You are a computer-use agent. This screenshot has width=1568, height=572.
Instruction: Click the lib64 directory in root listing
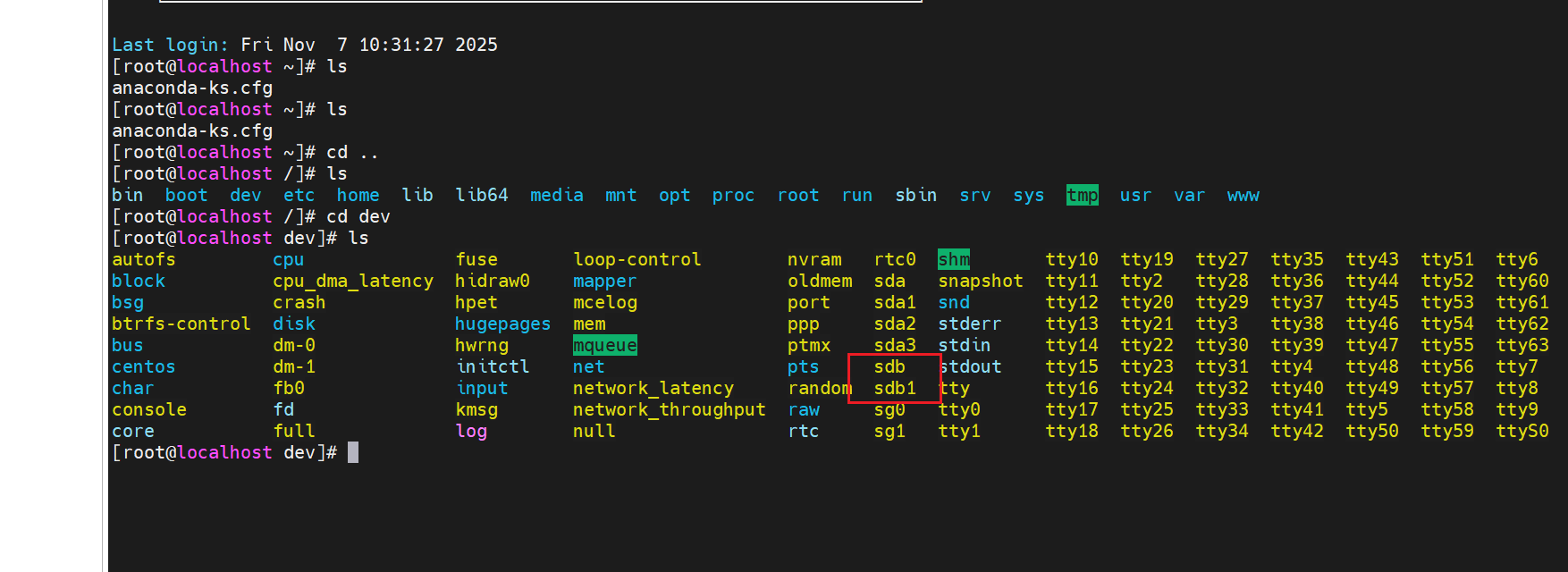point(481,196)
